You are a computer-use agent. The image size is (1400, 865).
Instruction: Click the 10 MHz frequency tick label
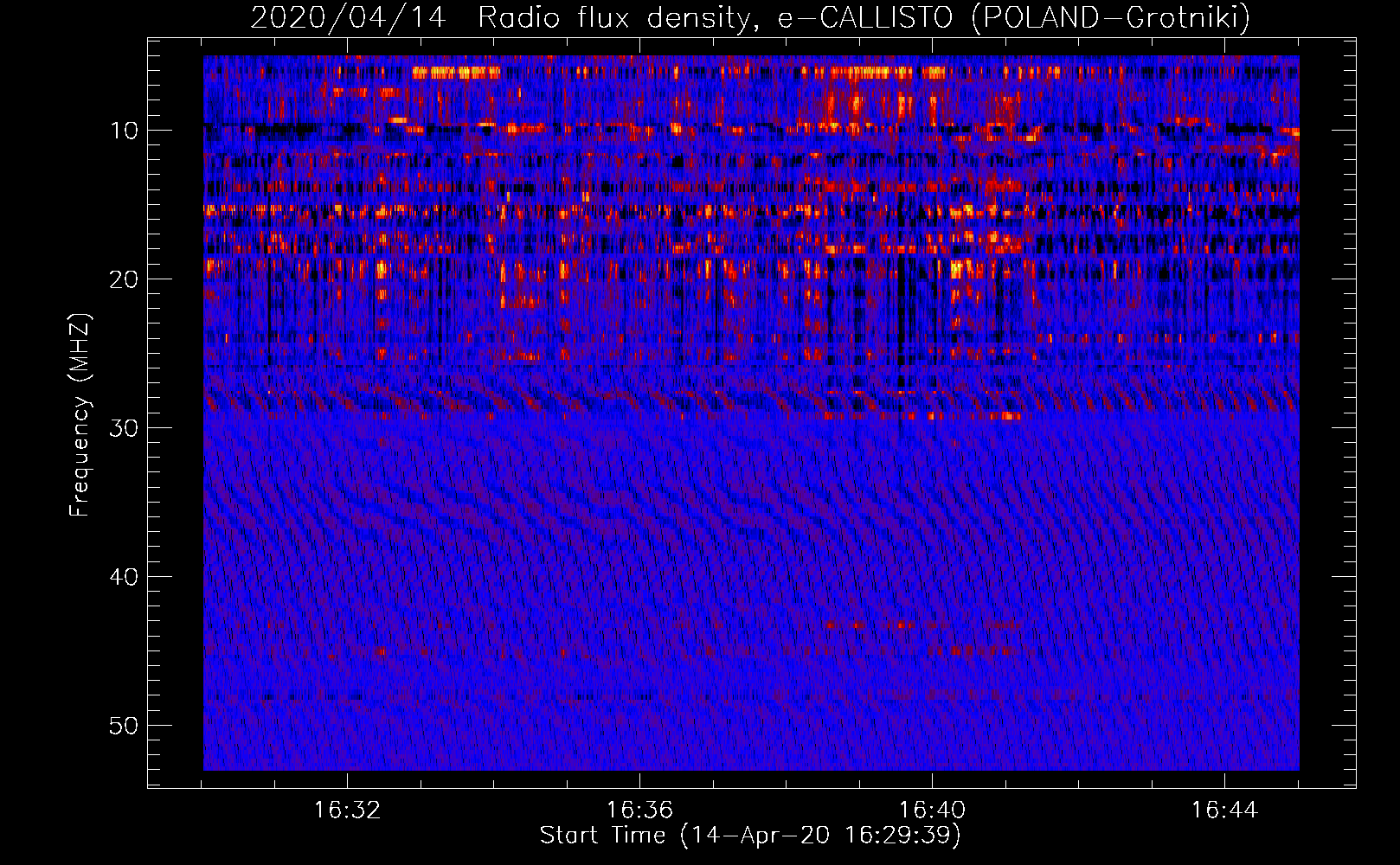pyautogui.click(x=124, y=131)
